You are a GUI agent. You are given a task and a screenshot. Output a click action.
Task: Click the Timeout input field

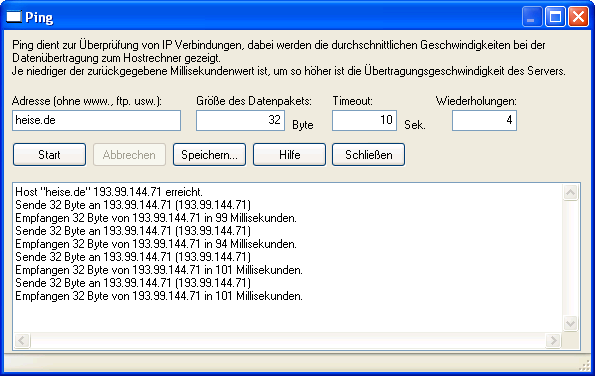click(365, 121)
